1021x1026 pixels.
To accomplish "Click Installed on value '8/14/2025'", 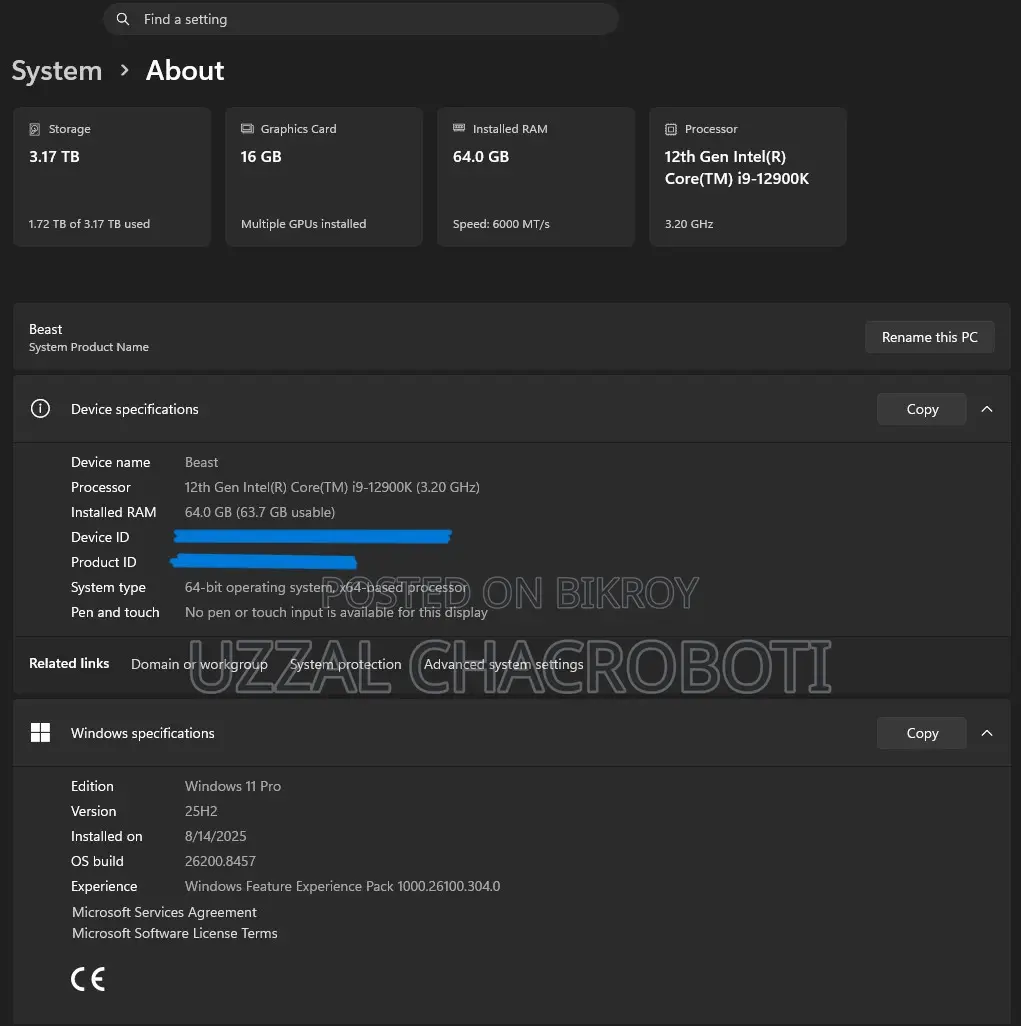I will [216, 836].
